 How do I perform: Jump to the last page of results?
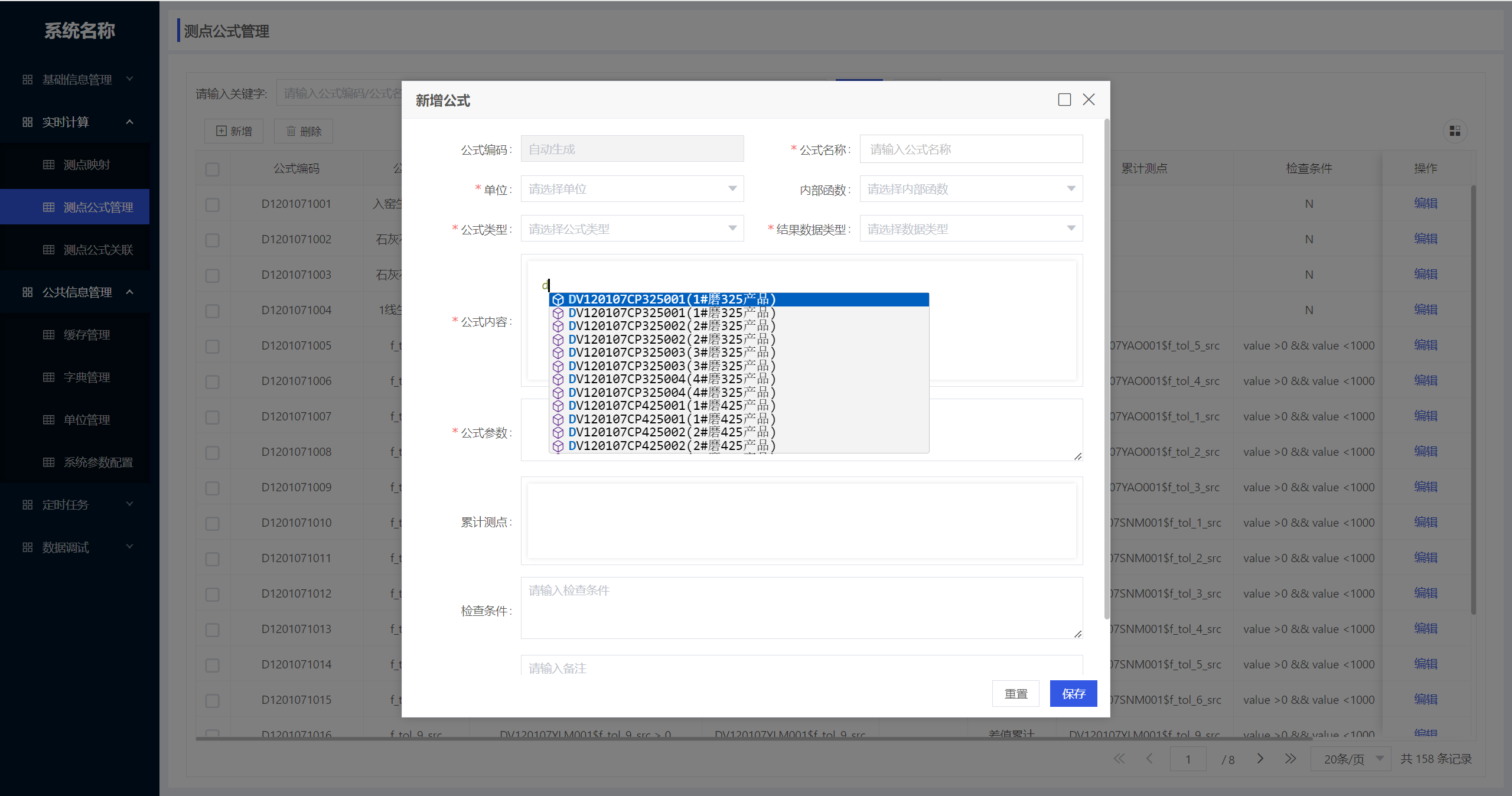click(1291, 759)
